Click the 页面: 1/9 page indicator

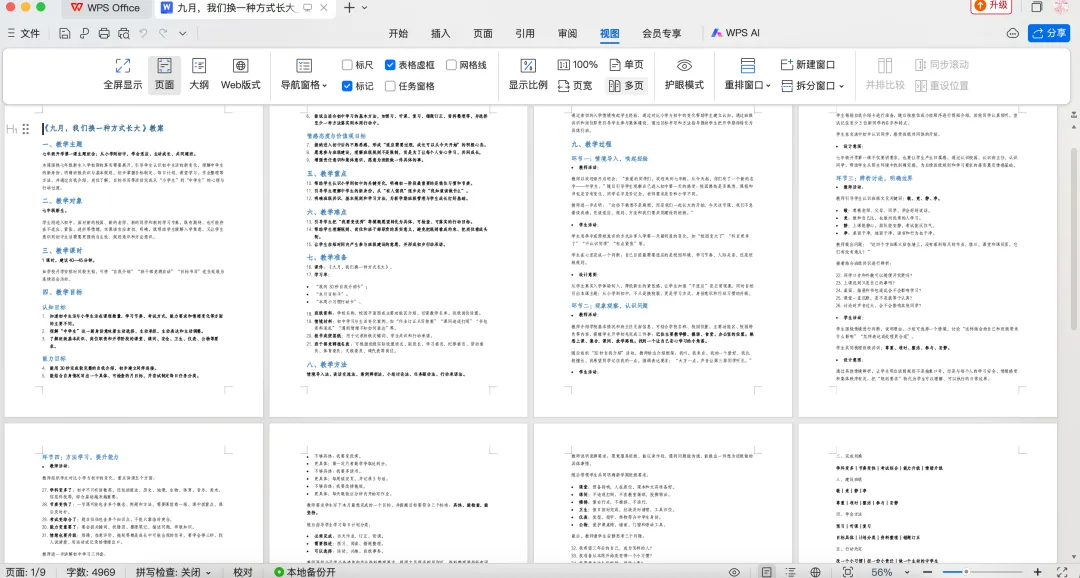(x=25, y=572)
